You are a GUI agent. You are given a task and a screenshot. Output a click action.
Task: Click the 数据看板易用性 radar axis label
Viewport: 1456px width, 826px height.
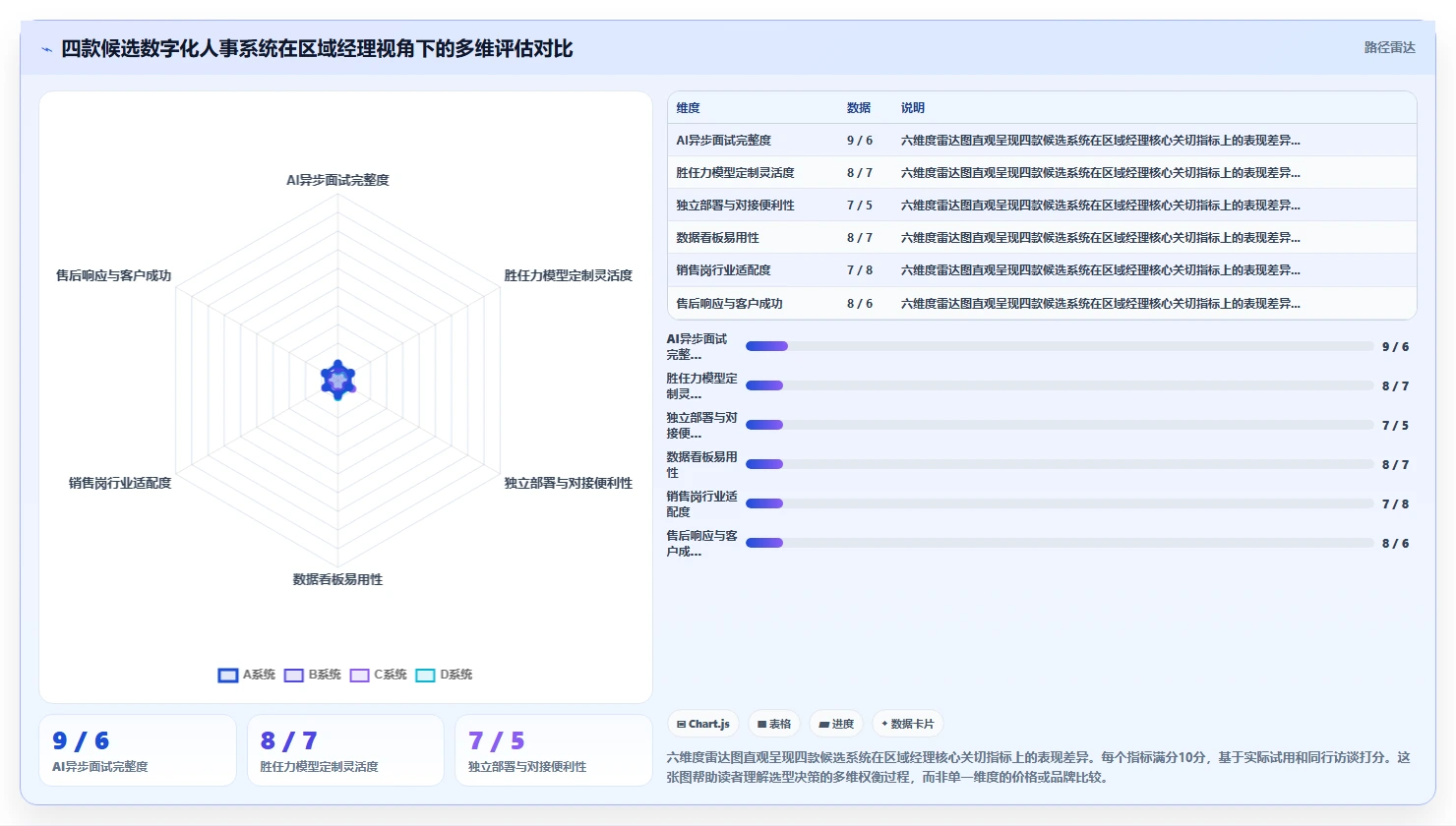337,579
